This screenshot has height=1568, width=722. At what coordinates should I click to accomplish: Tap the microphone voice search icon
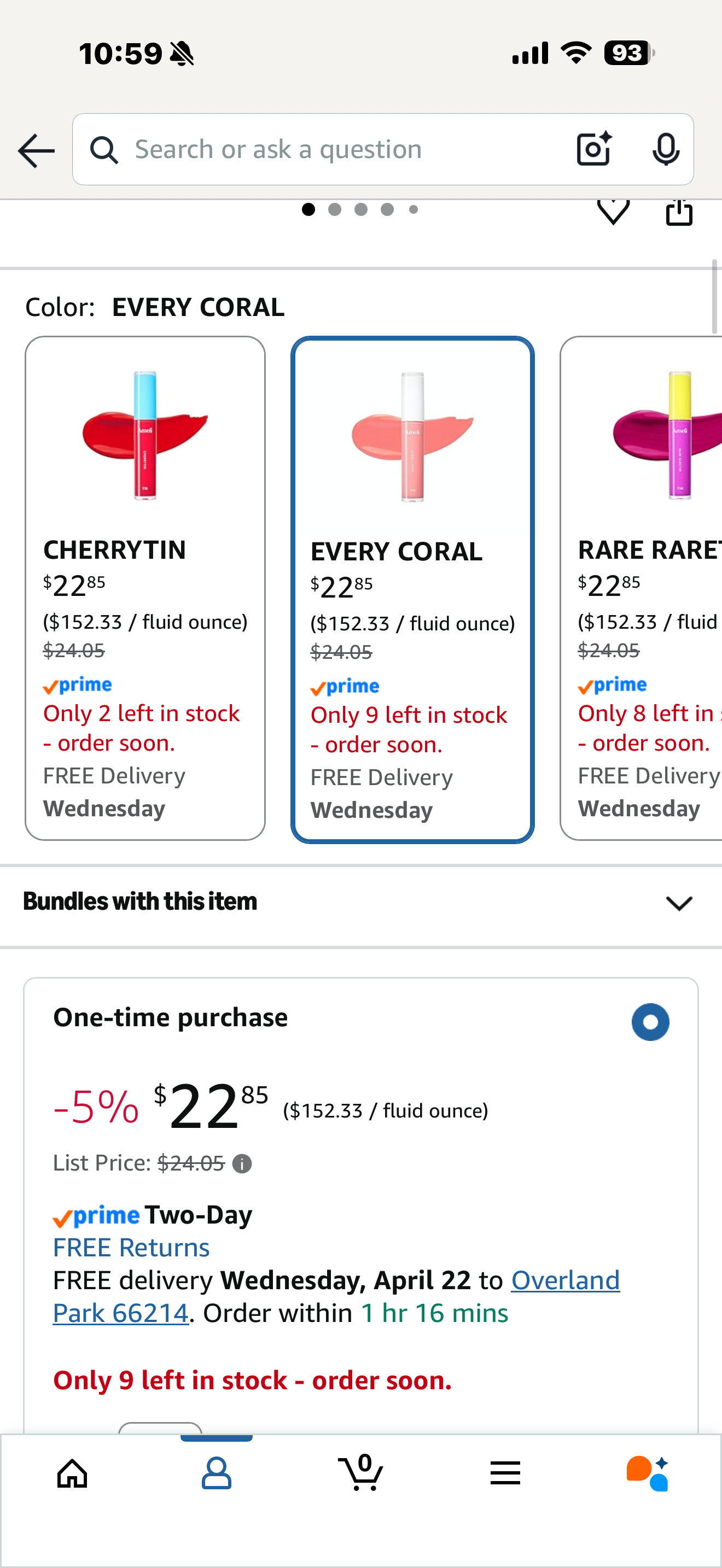pyautogui.click(x=665, y=149)
